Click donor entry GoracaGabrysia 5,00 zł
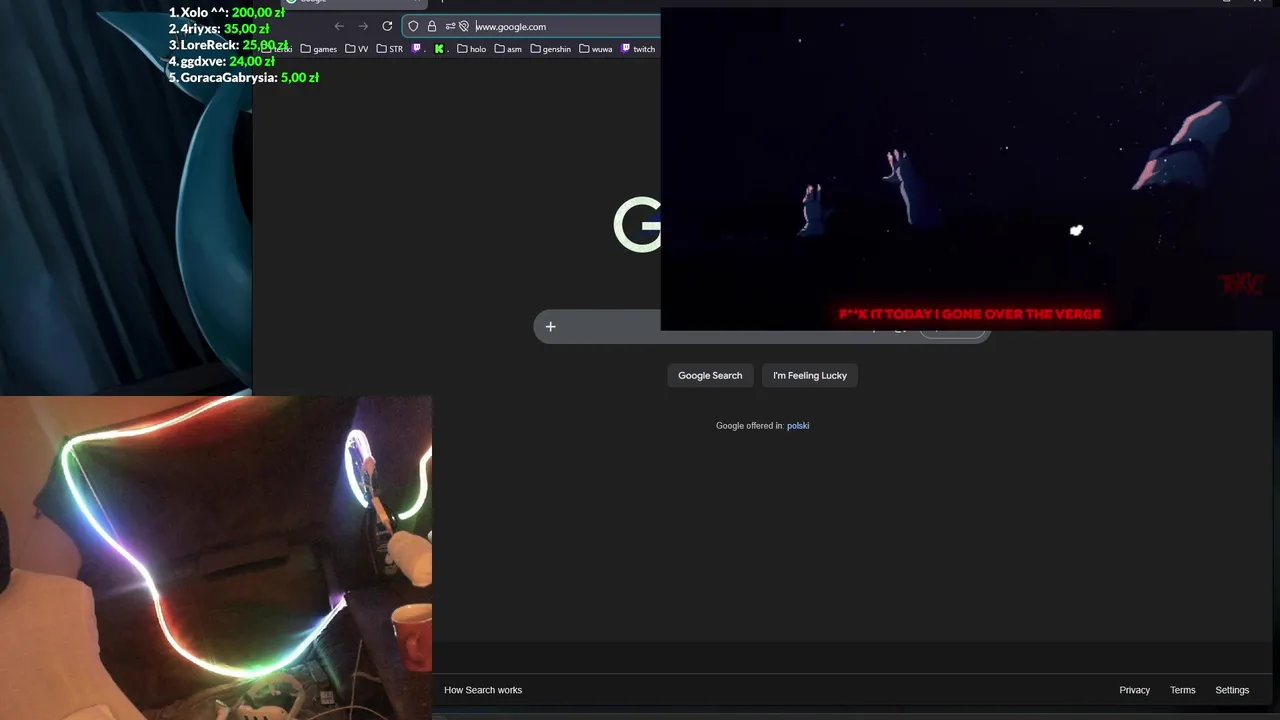 (243, 77)
